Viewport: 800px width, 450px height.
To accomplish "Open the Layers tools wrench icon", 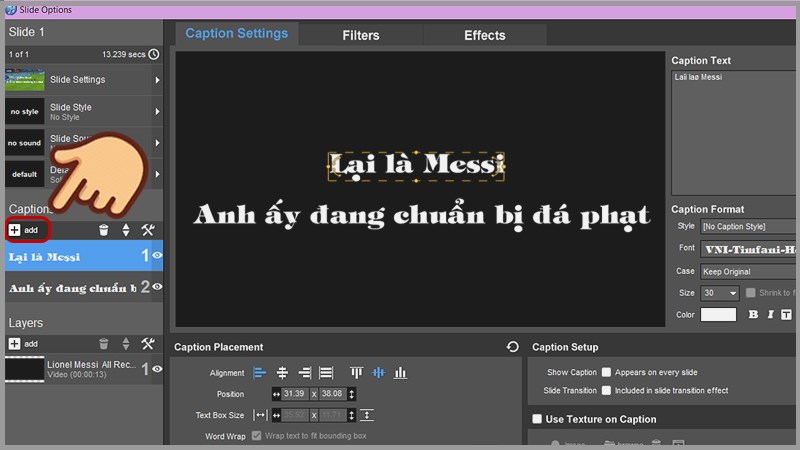I will (148, 344).
